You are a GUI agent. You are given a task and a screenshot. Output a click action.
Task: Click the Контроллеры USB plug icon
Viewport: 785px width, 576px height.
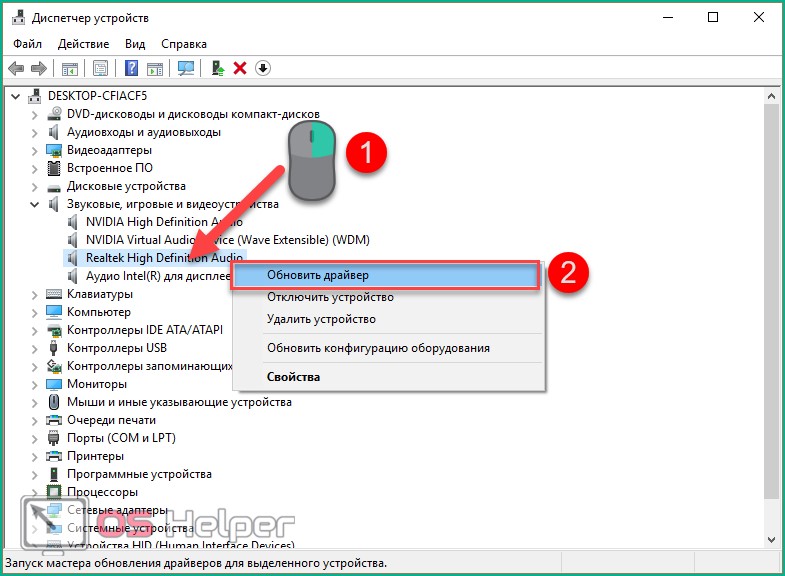54,348
